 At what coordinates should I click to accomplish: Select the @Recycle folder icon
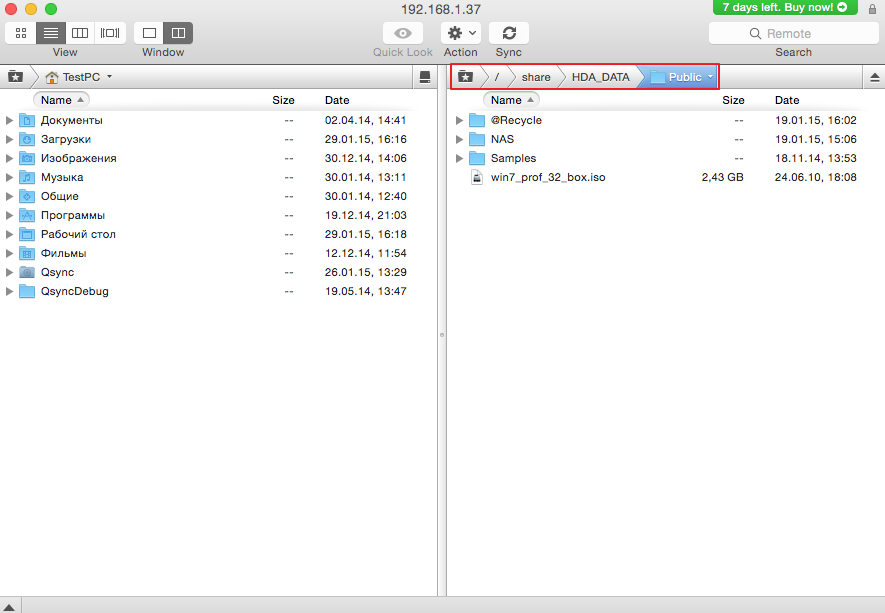tap(477, 120)
